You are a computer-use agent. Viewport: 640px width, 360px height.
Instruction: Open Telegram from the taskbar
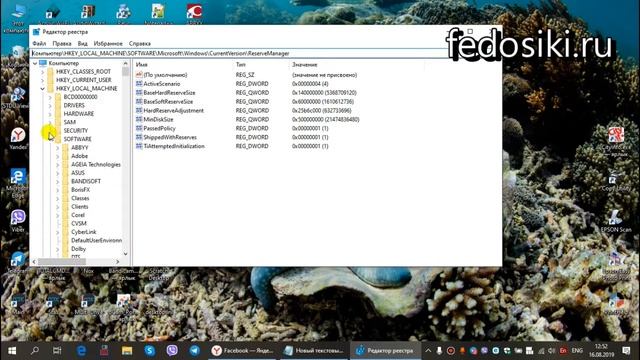click(195, 350)
